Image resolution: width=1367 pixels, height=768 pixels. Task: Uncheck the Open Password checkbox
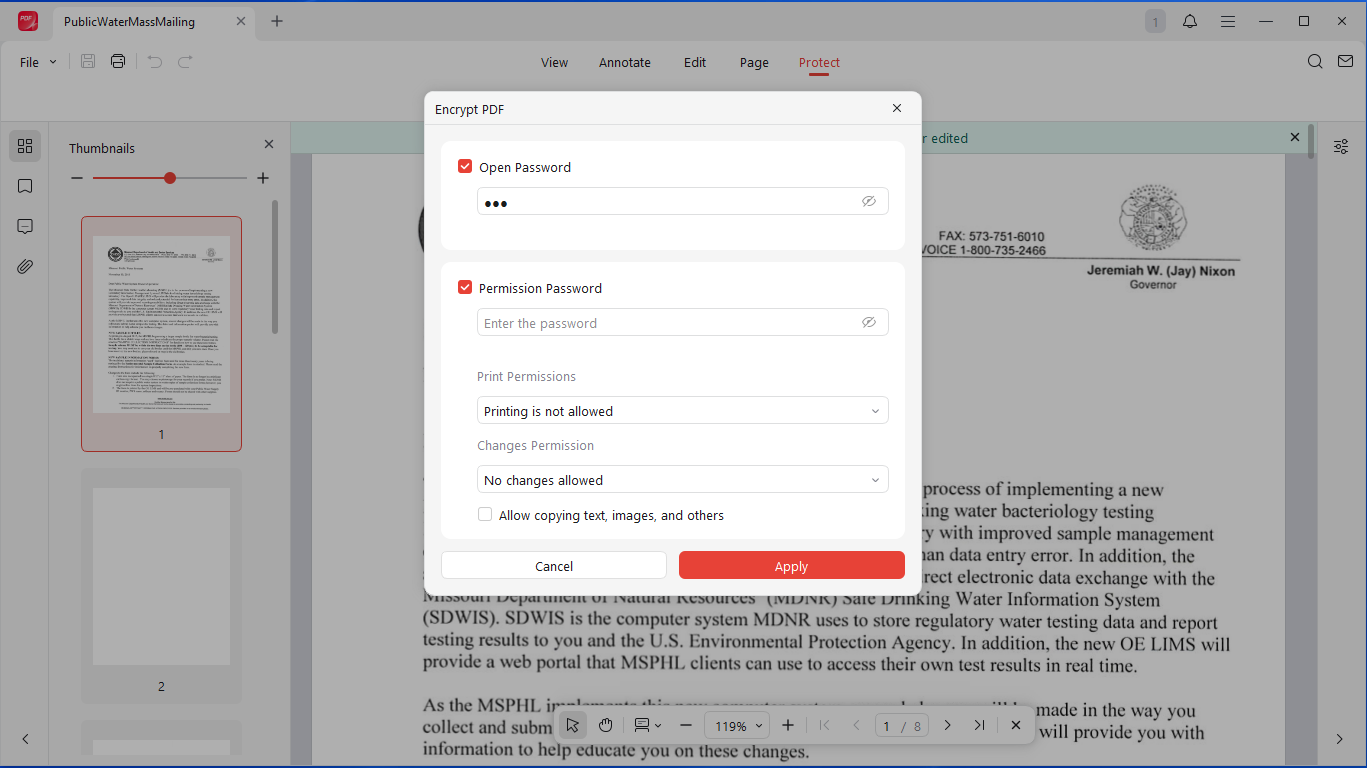pos(465,167)
